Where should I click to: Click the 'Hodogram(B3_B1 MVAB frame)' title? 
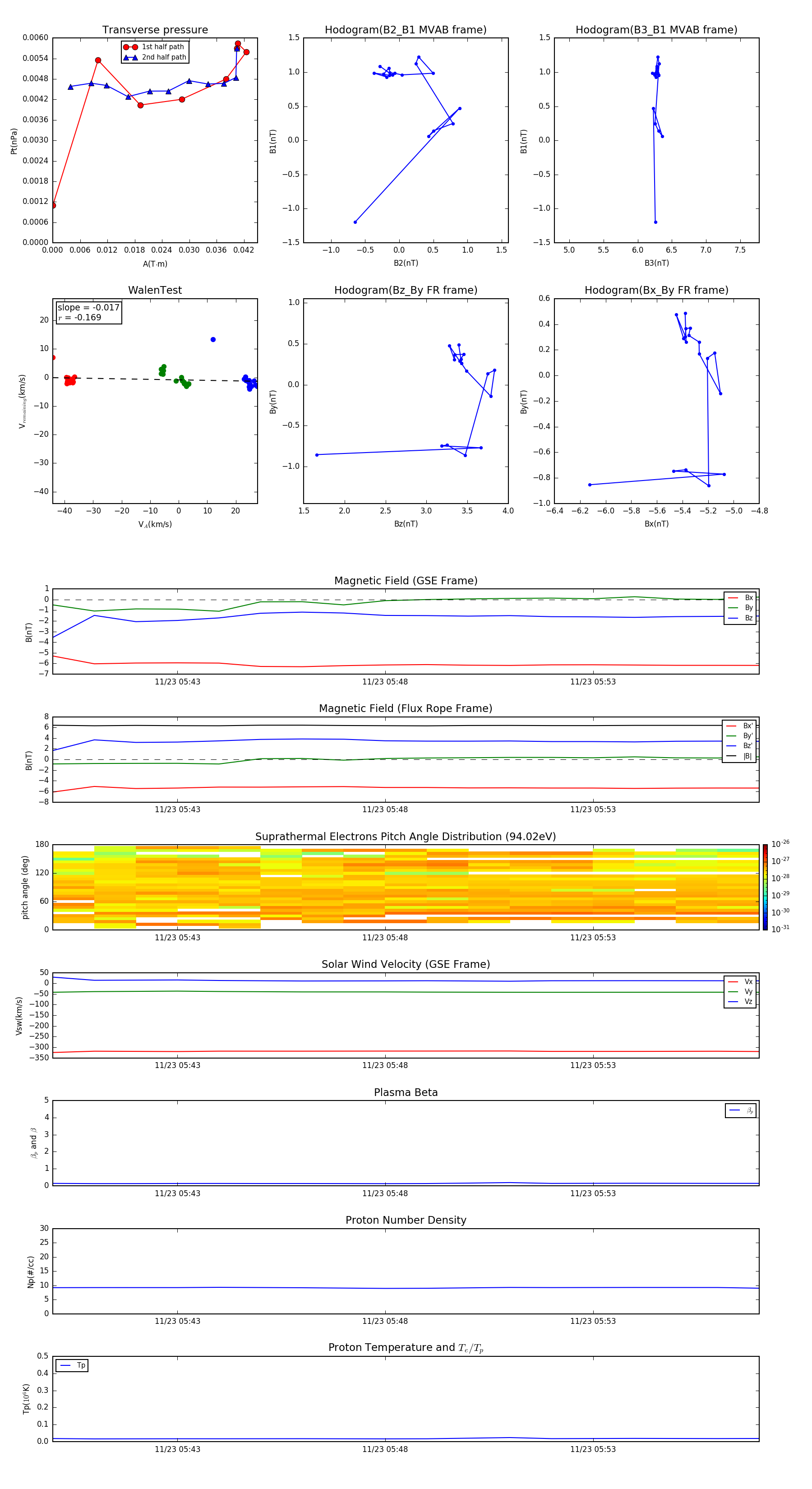(x=656, y=29)
